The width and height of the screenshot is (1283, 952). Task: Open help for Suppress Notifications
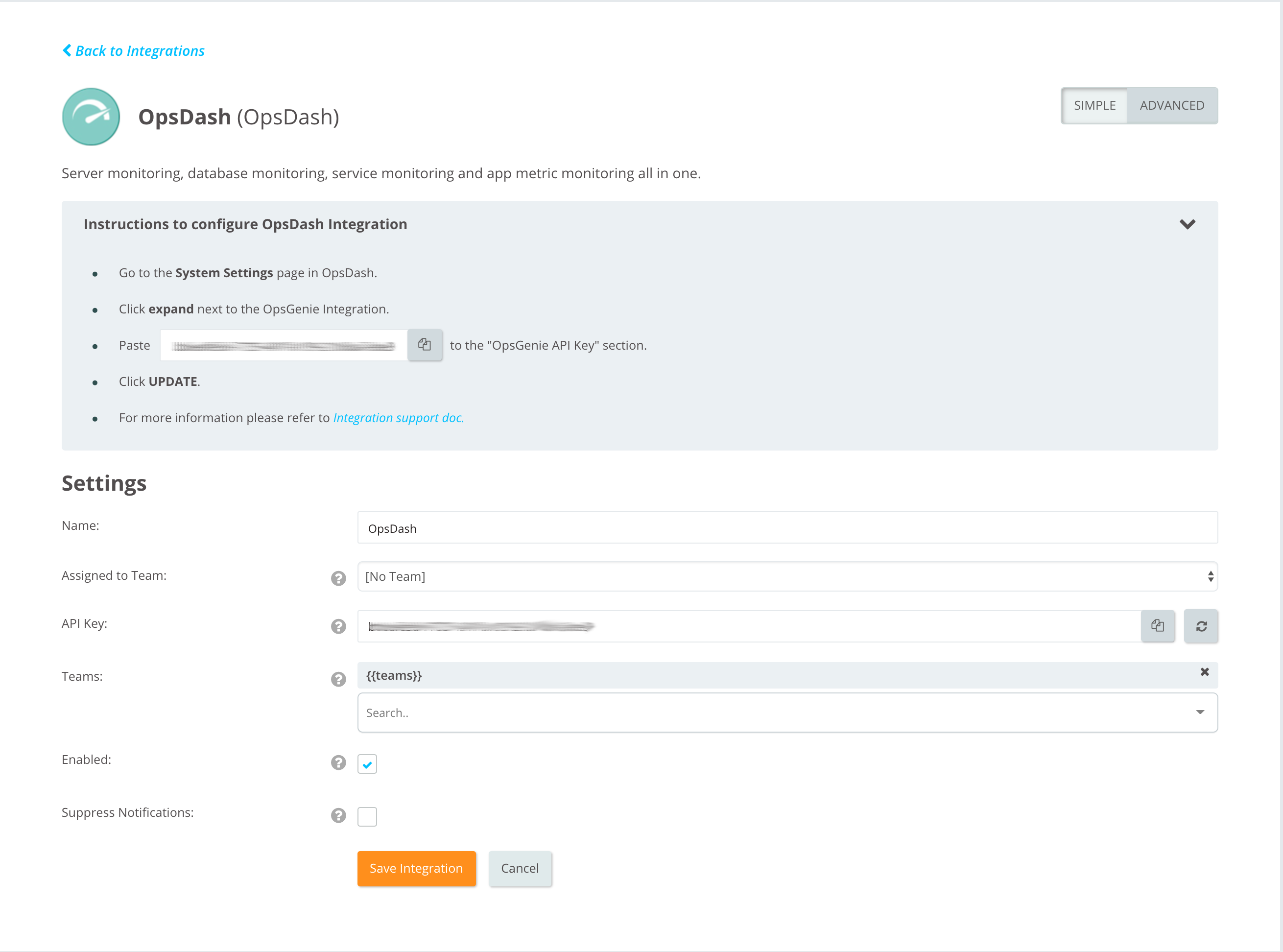tap(338, 815)
